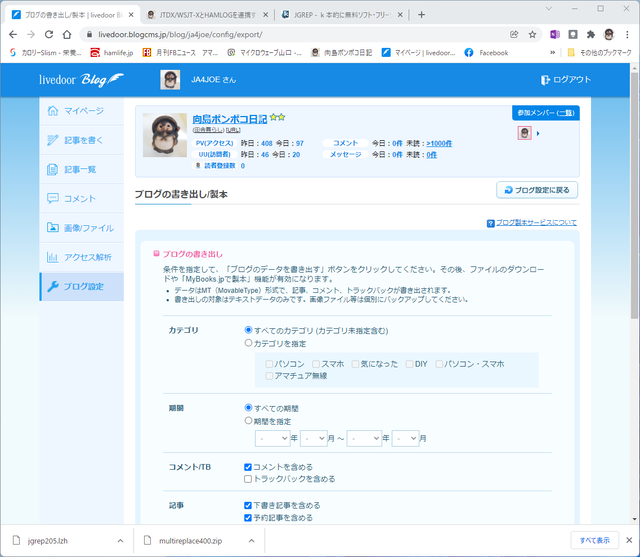The width and height of the screenshot is (640, 557).
Task: Toggle 予約記事を含める checkbox
Action: (248, 518)
